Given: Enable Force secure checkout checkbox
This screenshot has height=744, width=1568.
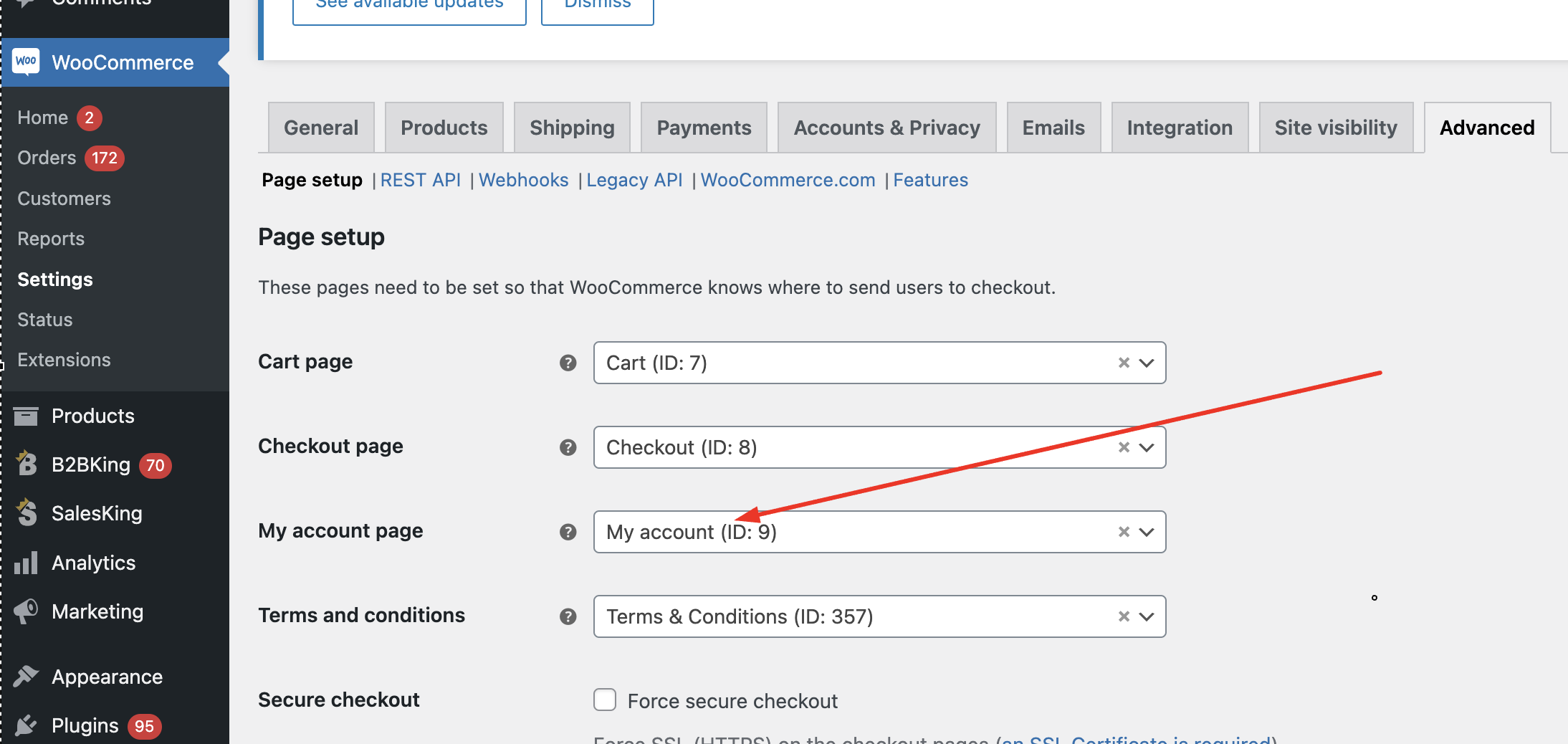Looking at the screenshot, I should point(605,700).
